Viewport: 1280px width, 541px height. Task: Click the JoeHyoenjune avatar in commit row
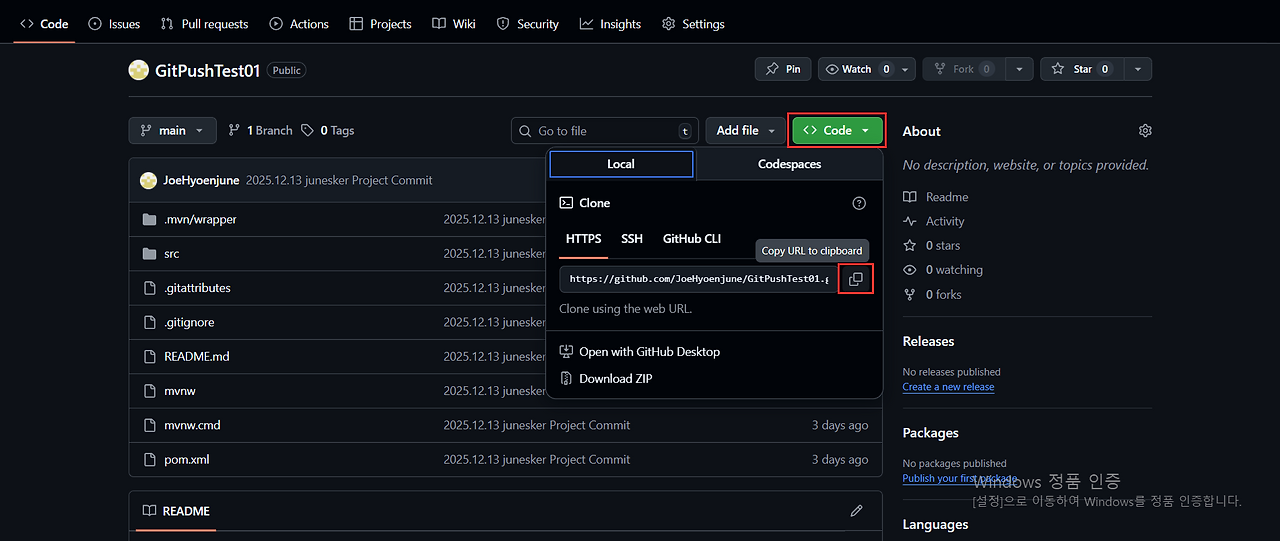coord(148,181)
